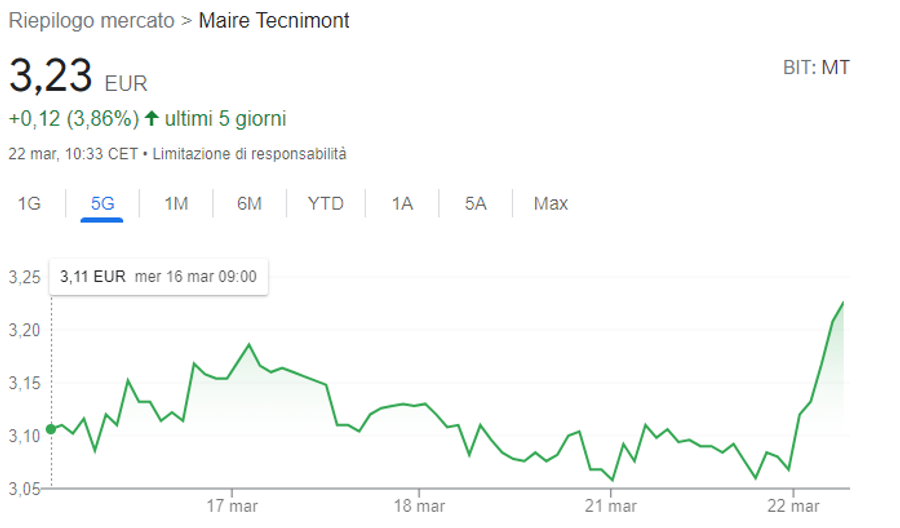
Task: Open the Max time range tab
Action: click(x=550, y=203)
